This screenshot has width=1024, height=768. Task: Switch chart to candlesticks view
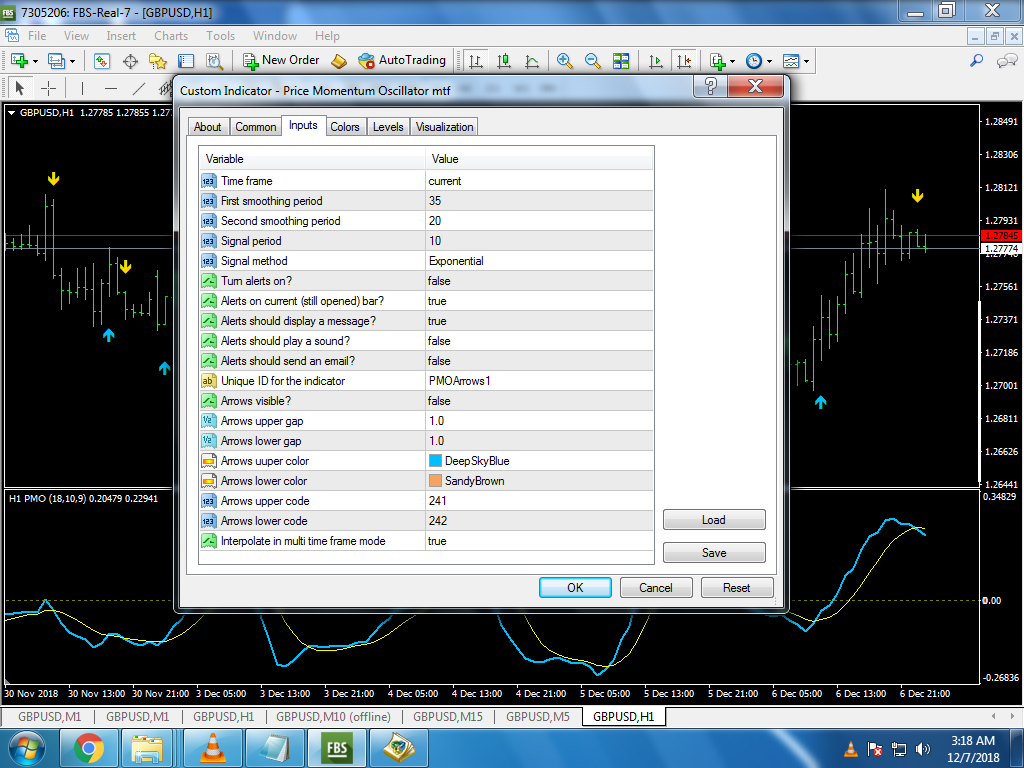tap(504, 61)
